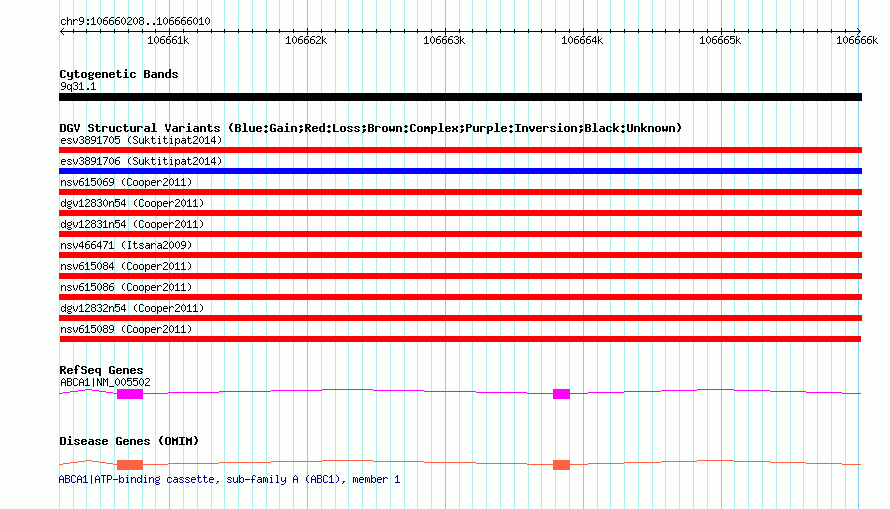Open variant nsv615084 (Cooper2011) label
890x509 pixels.
pos(126,266)
